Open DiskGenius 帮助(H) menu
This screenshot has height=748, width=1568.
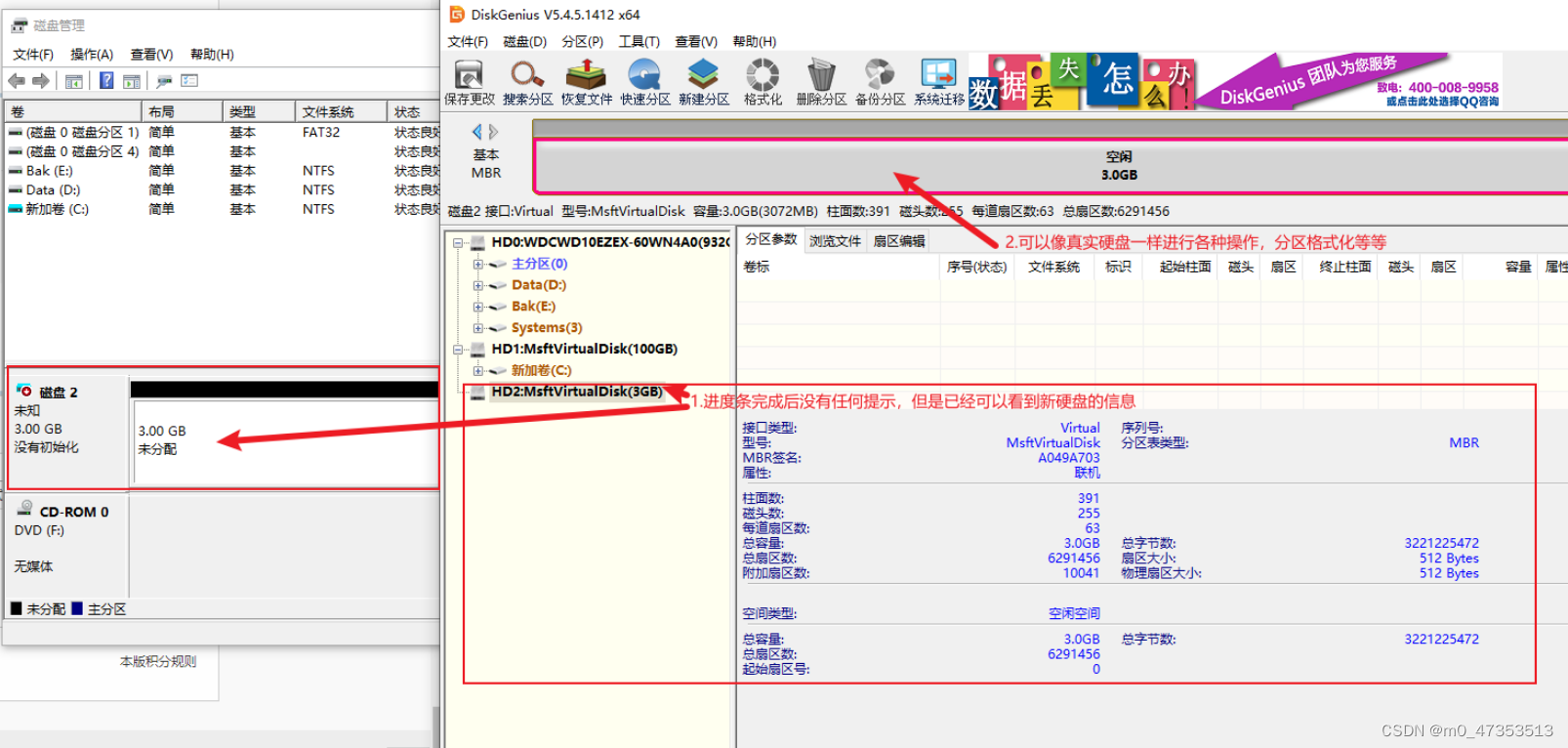click(755, 41)
